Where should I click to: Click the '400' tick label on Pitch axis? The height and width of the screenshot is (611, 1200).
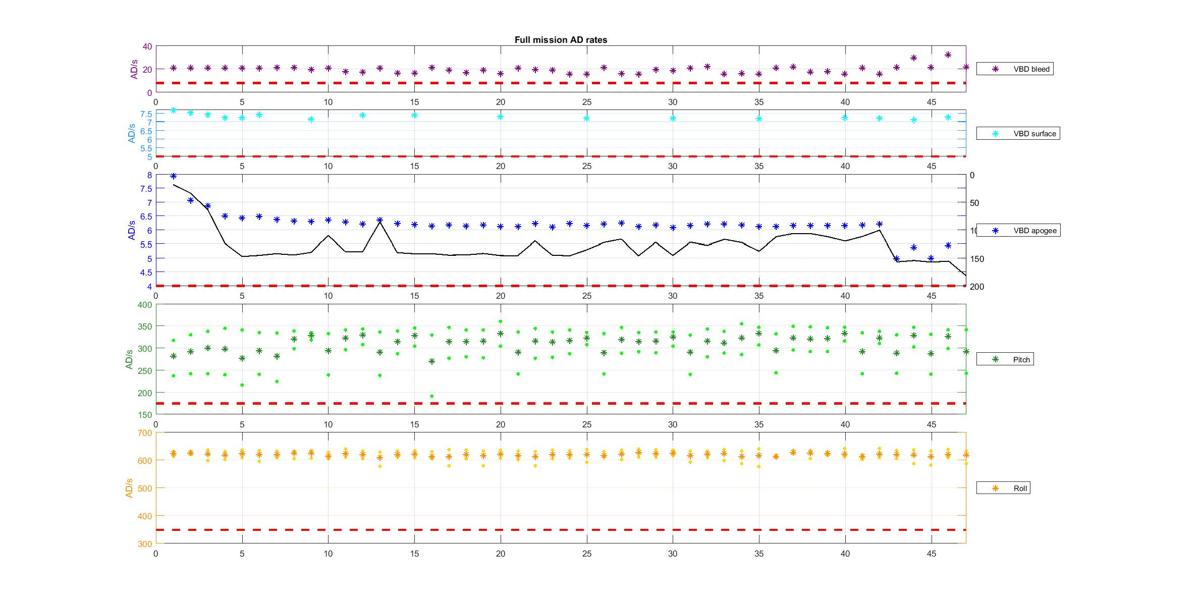coord(145,305)
